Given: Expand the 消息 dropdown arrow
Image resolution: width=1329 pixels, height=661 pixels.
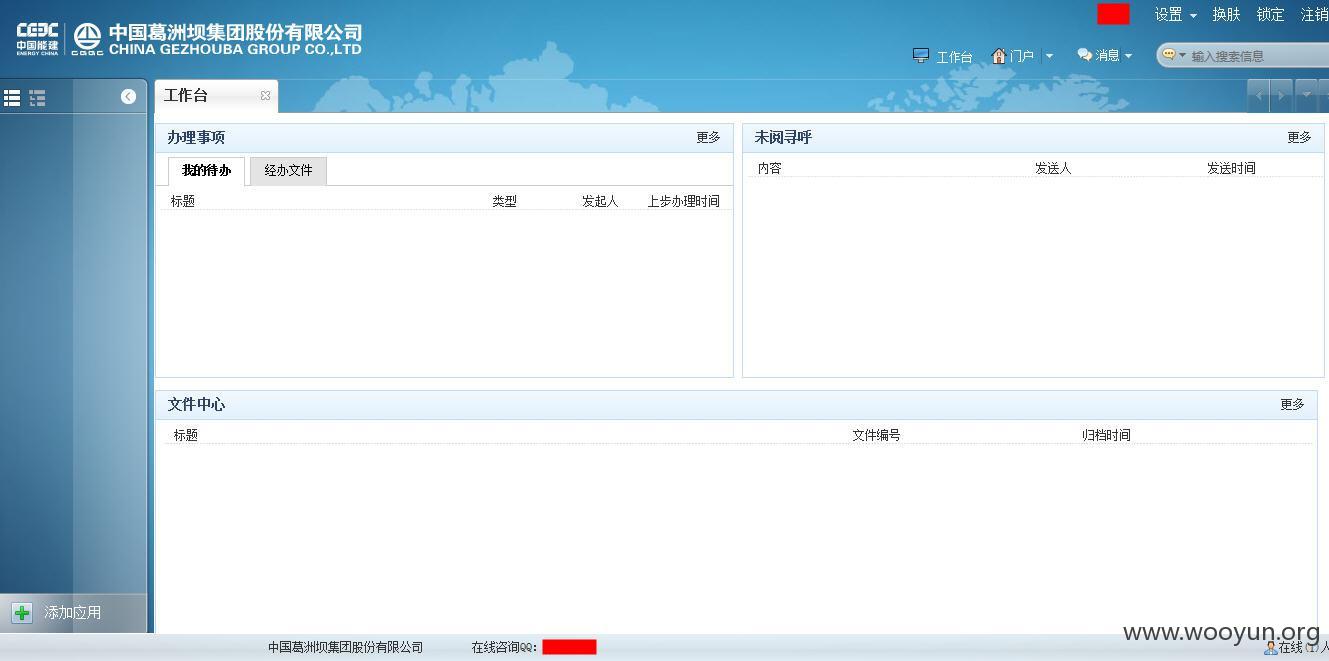Looking at the screenshot, I should [1128, 56].
